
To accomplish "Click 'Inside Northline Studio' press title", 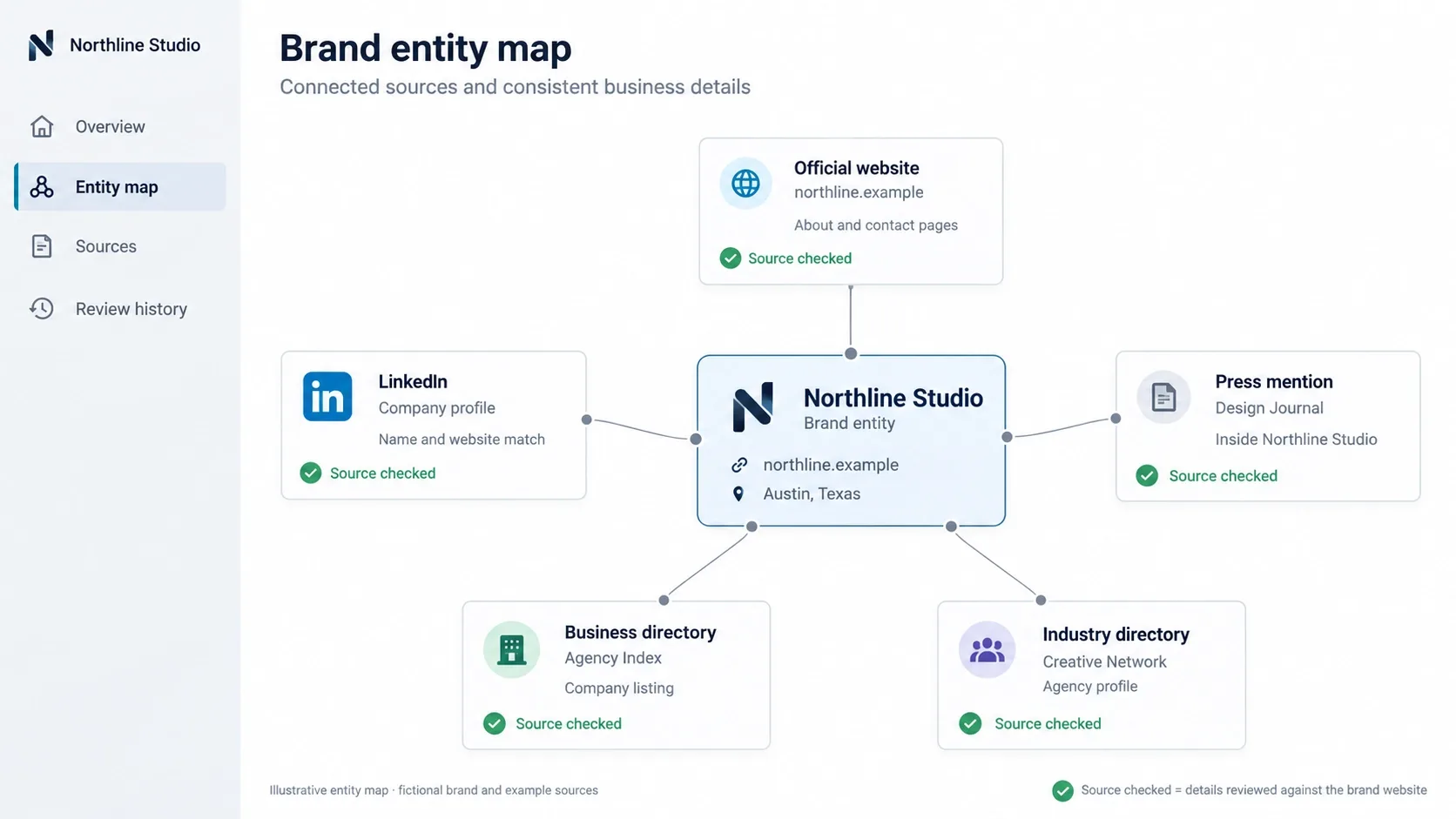I will (x=1296, y=440).
